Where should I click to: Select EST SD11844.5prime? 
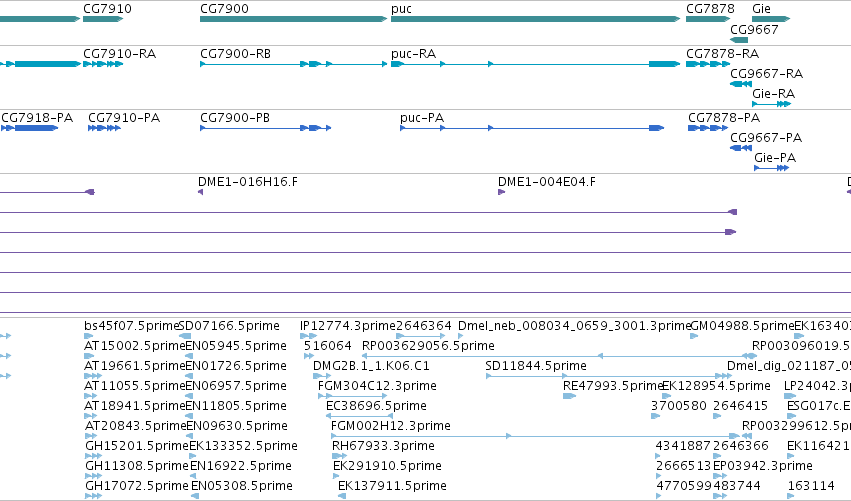point(536,366)
